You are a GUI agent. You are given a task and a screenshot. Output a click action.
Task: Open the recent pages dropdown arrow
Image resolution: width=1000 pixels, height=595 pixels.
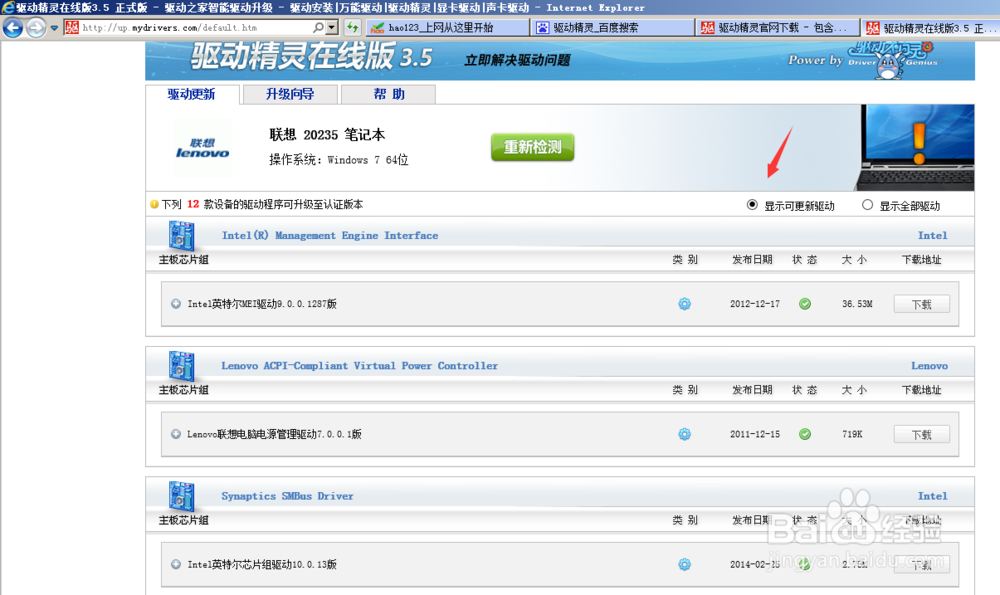[54, 28]
